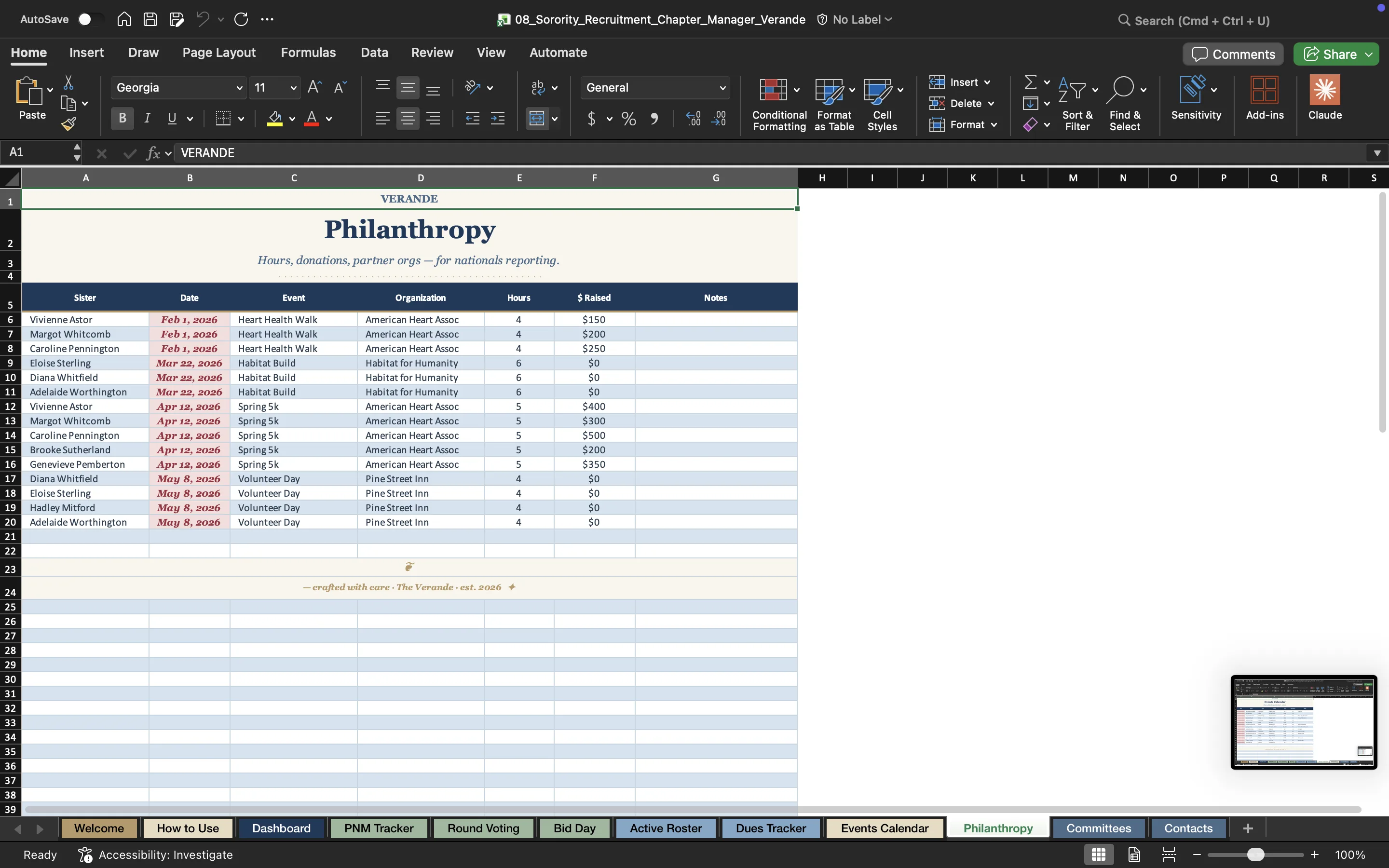Decrease font size with smaller A icon

point(340,87)
